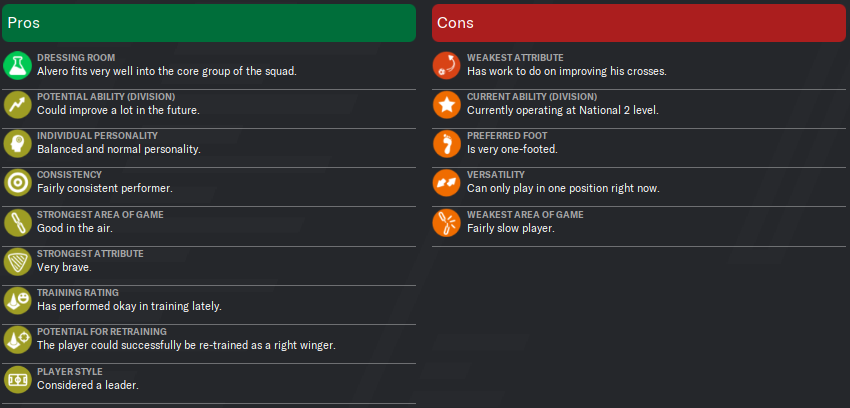Click 'Has work to do on improving his crosses'
The image size is (850, 408).
(x=566, y=72)
